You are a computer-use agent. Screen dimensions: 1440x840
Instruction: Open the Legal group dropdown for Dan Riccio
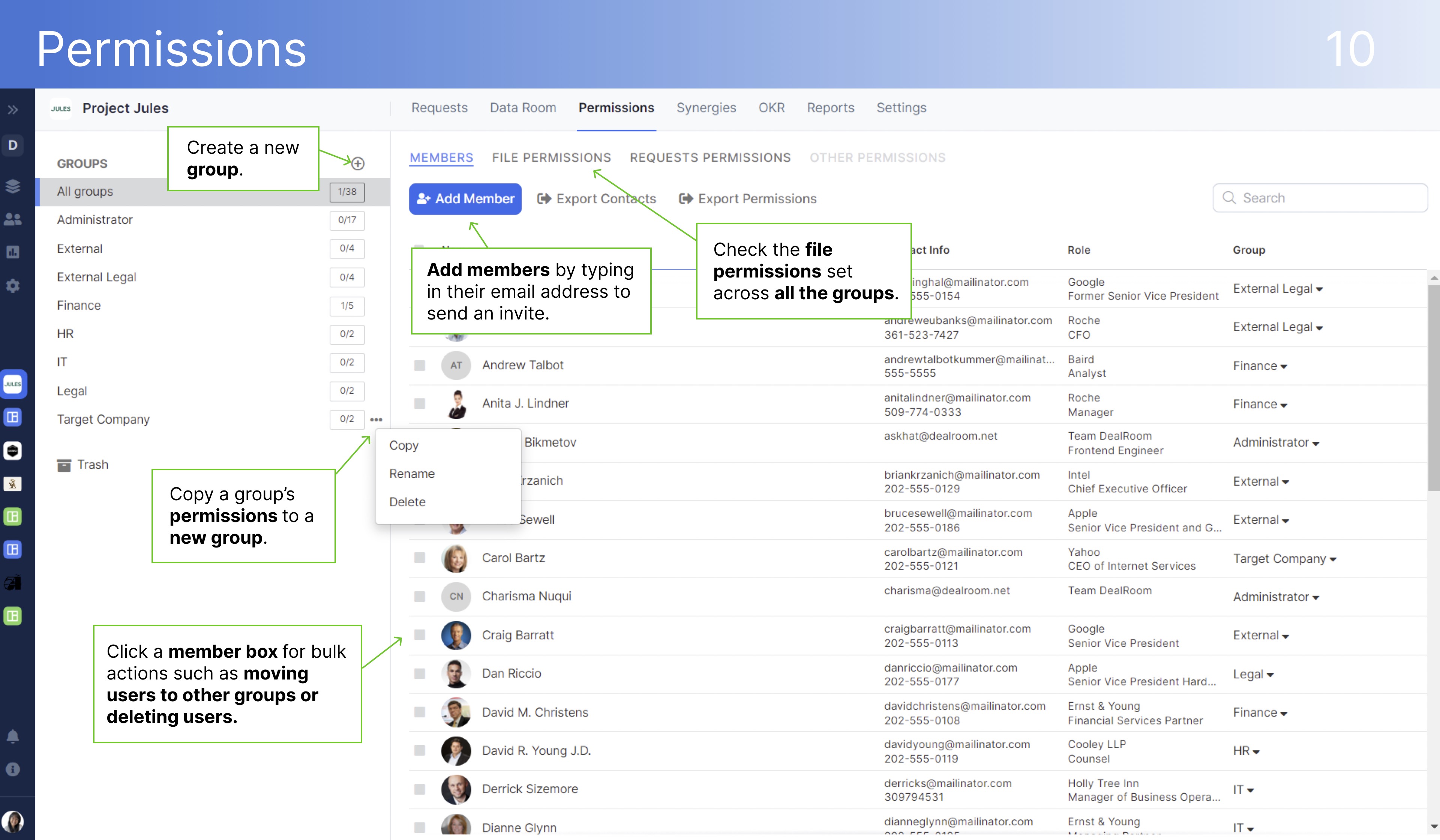coord(1253,674)
